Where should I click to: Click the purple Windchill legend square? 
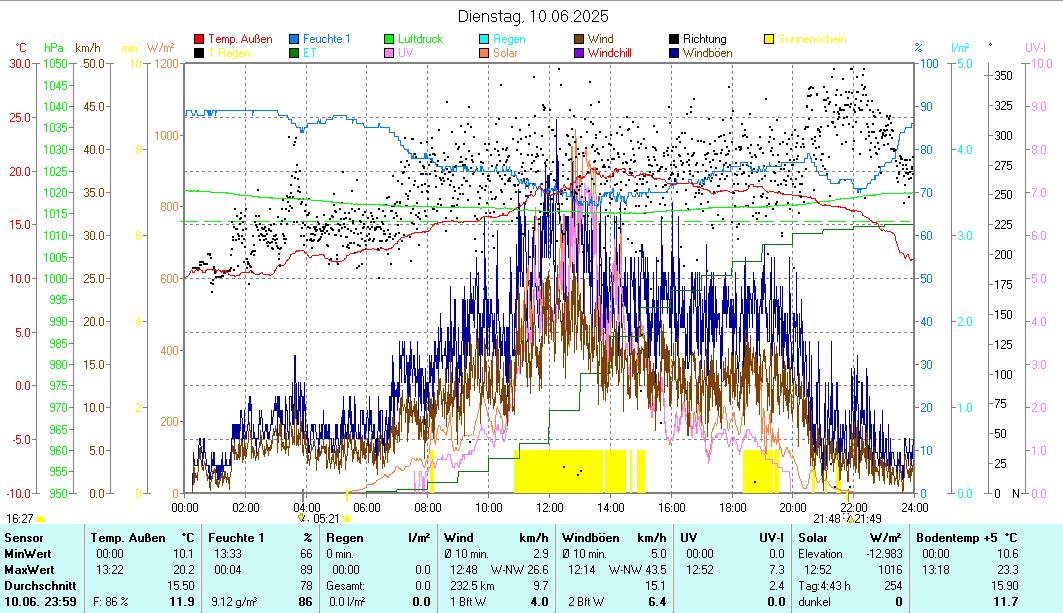[x=580, y=53]
